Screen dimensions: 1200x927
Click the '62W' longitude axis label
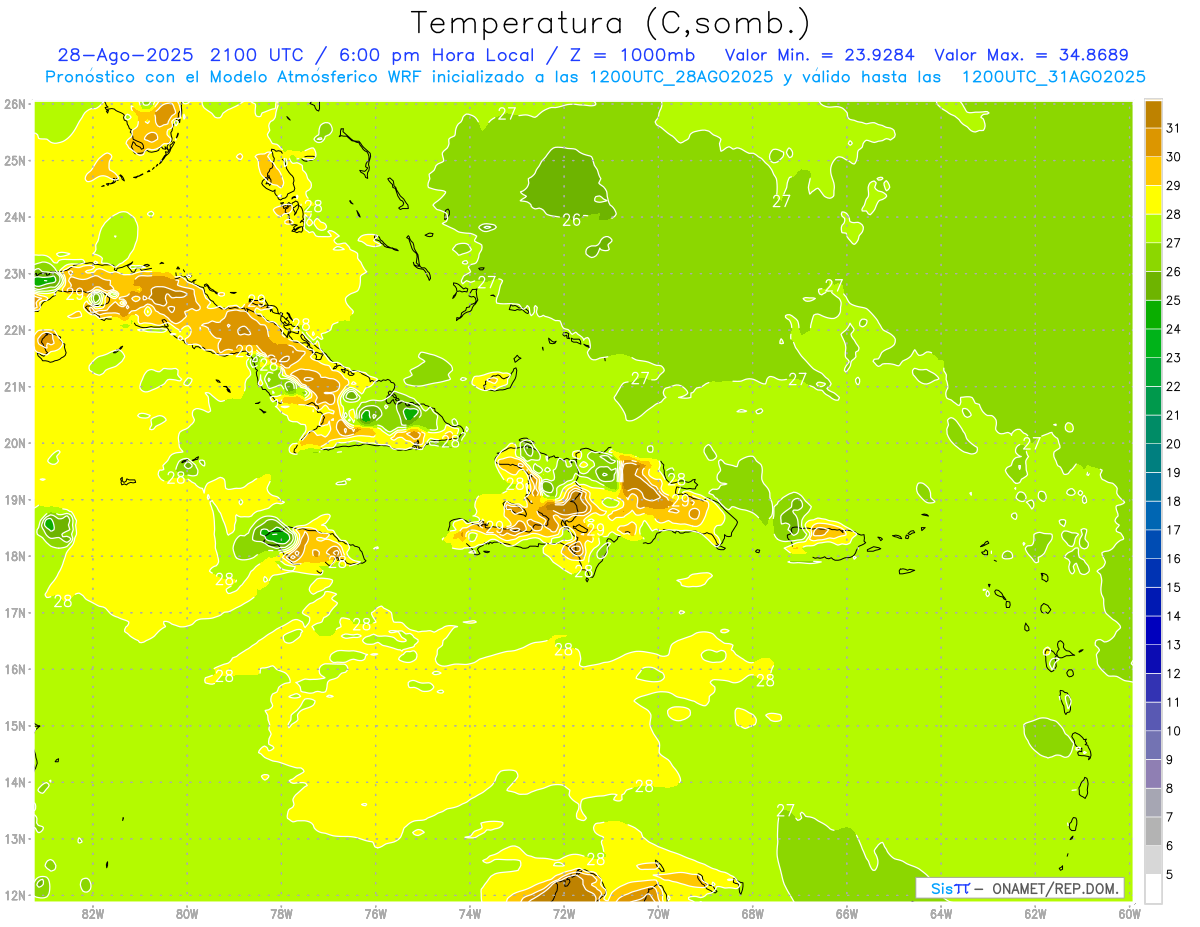point(1035,913)
